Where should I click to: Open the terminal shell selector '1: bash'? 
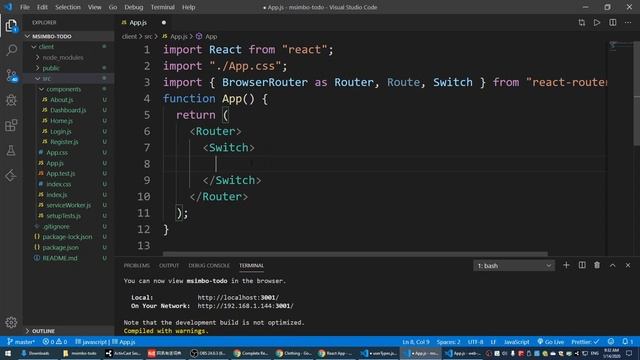point(514,266)
